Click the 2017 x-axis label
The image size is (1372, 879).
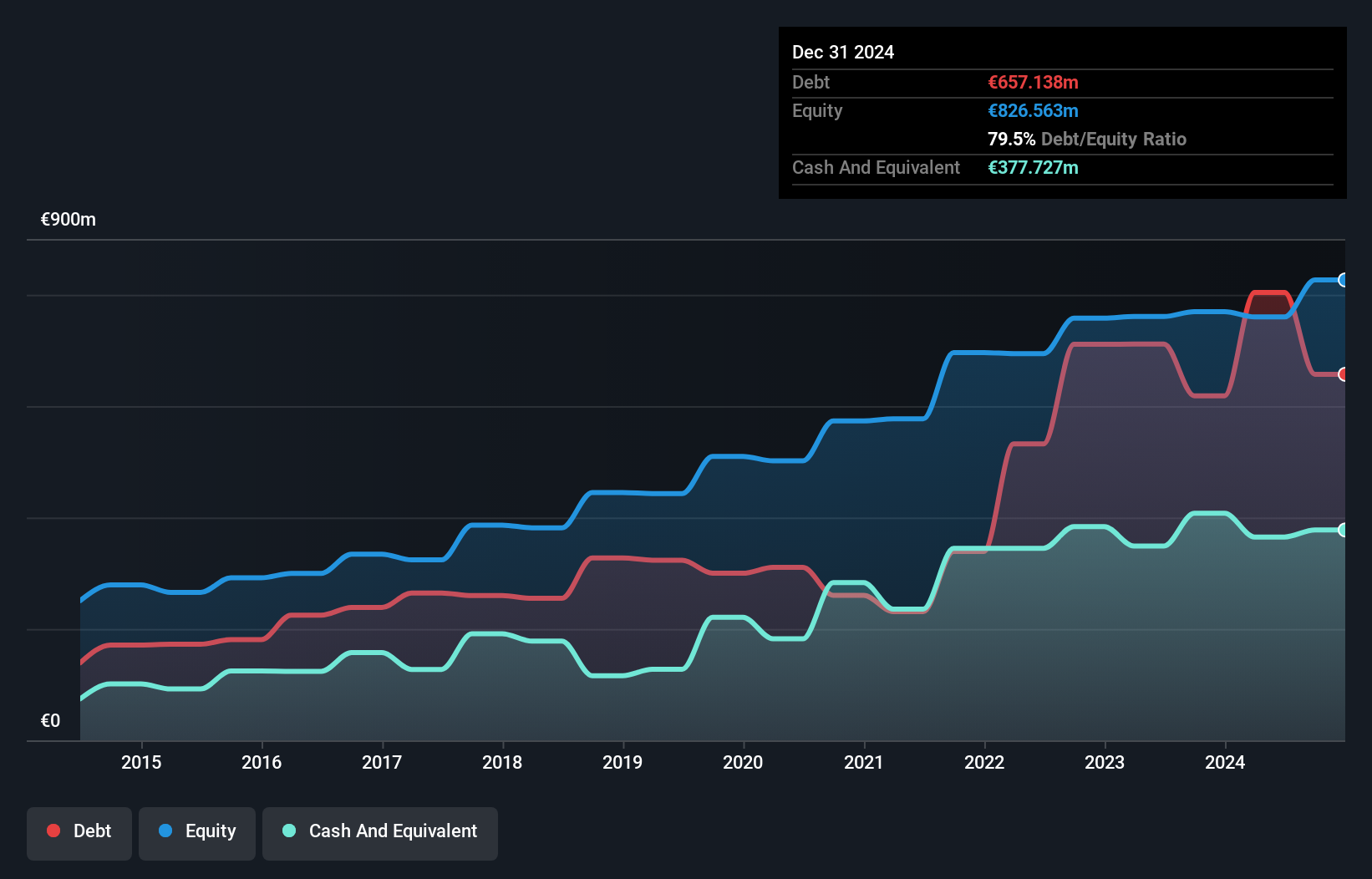tap(382, 762)
